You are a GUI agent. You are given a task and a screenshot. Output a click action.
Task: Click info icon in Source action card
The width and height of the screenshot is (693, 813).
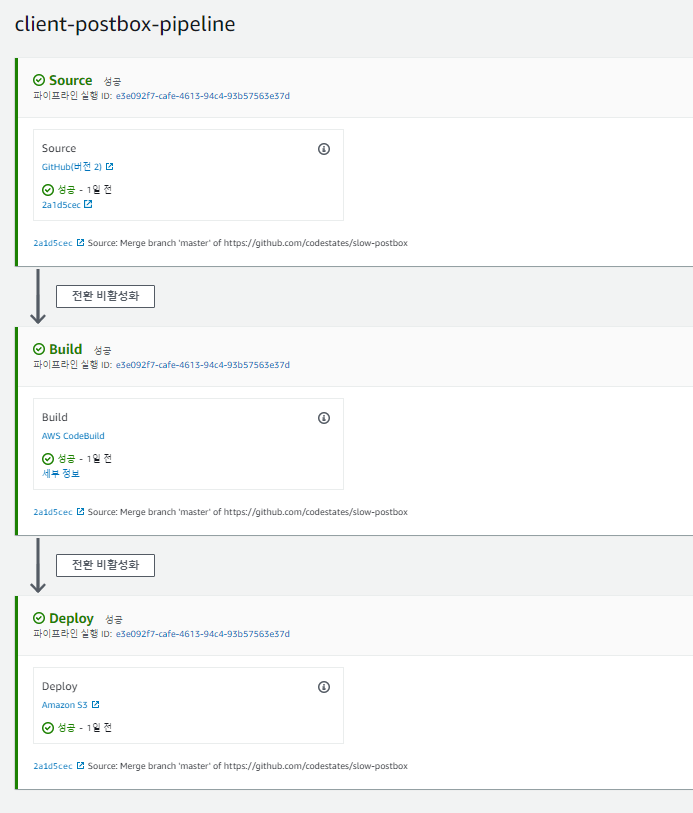tap(323, 149)
